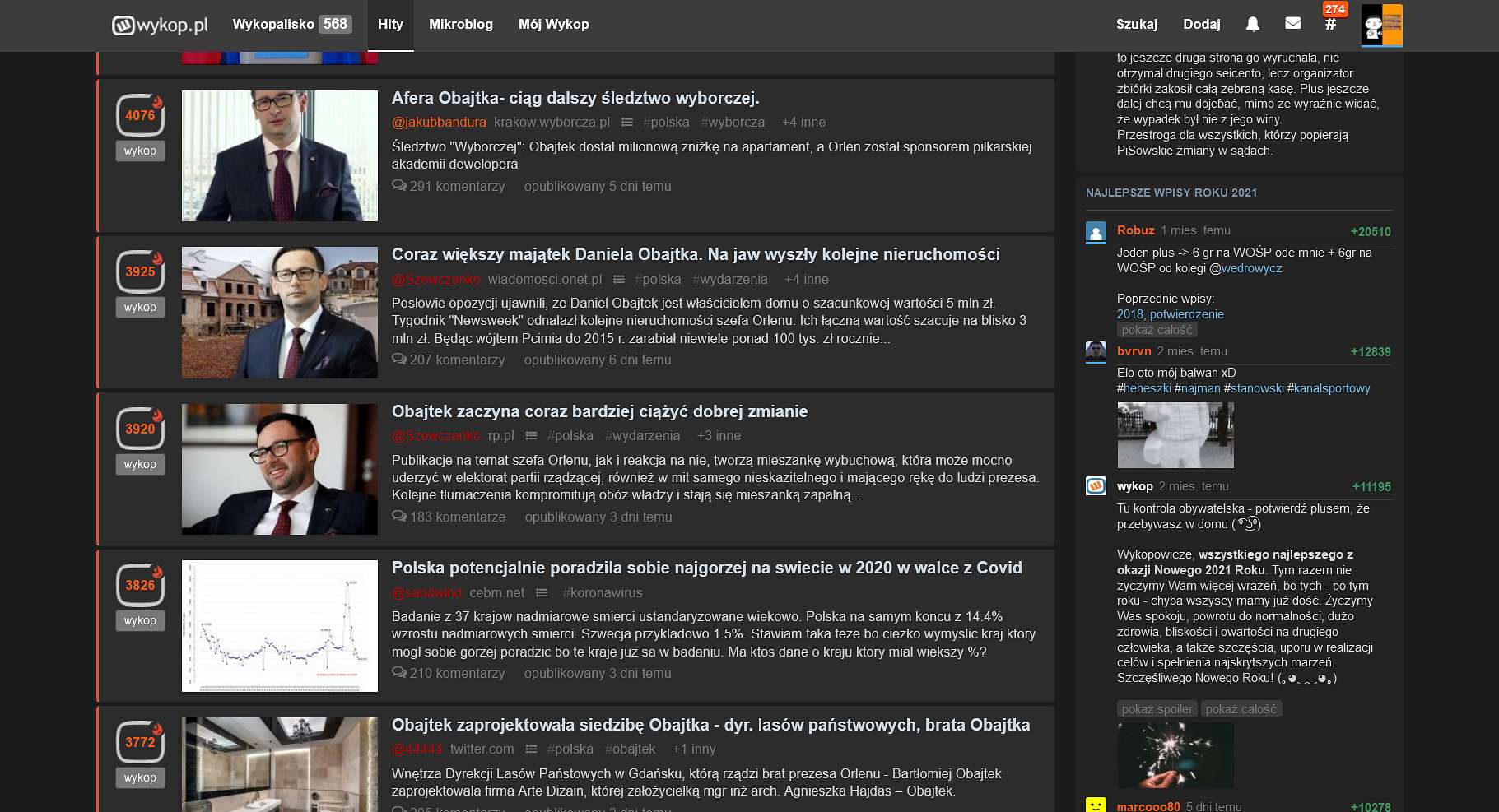The height and width of the screenshot is (812, 1499).
Task: Open Szukaj search in the header
Action: tap(1137, 24)
